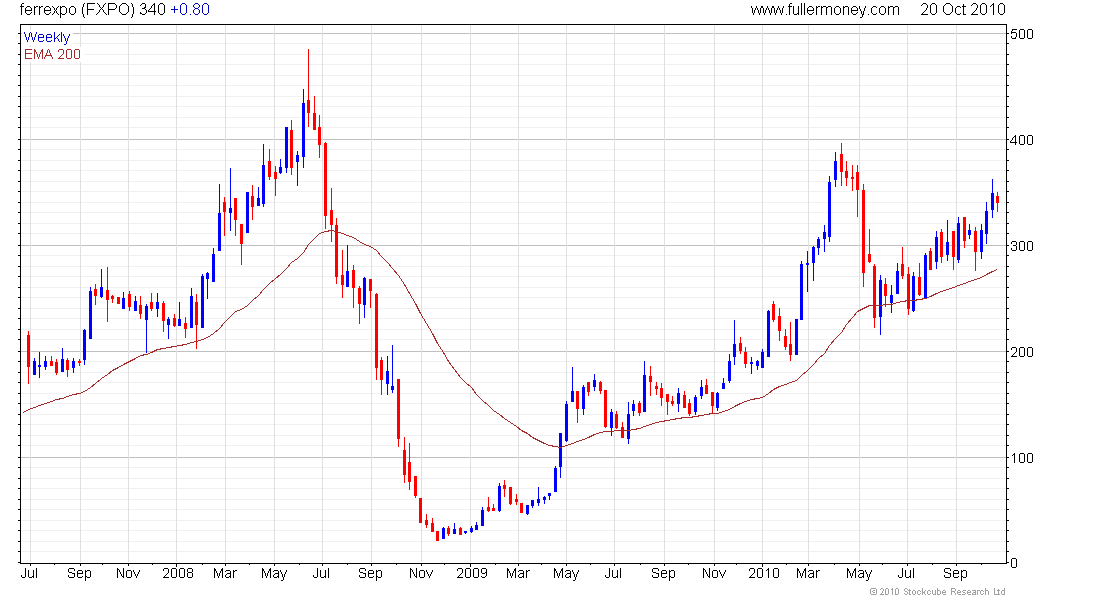
Task: Click the 340 last price value in title
Action: point(152,10)
